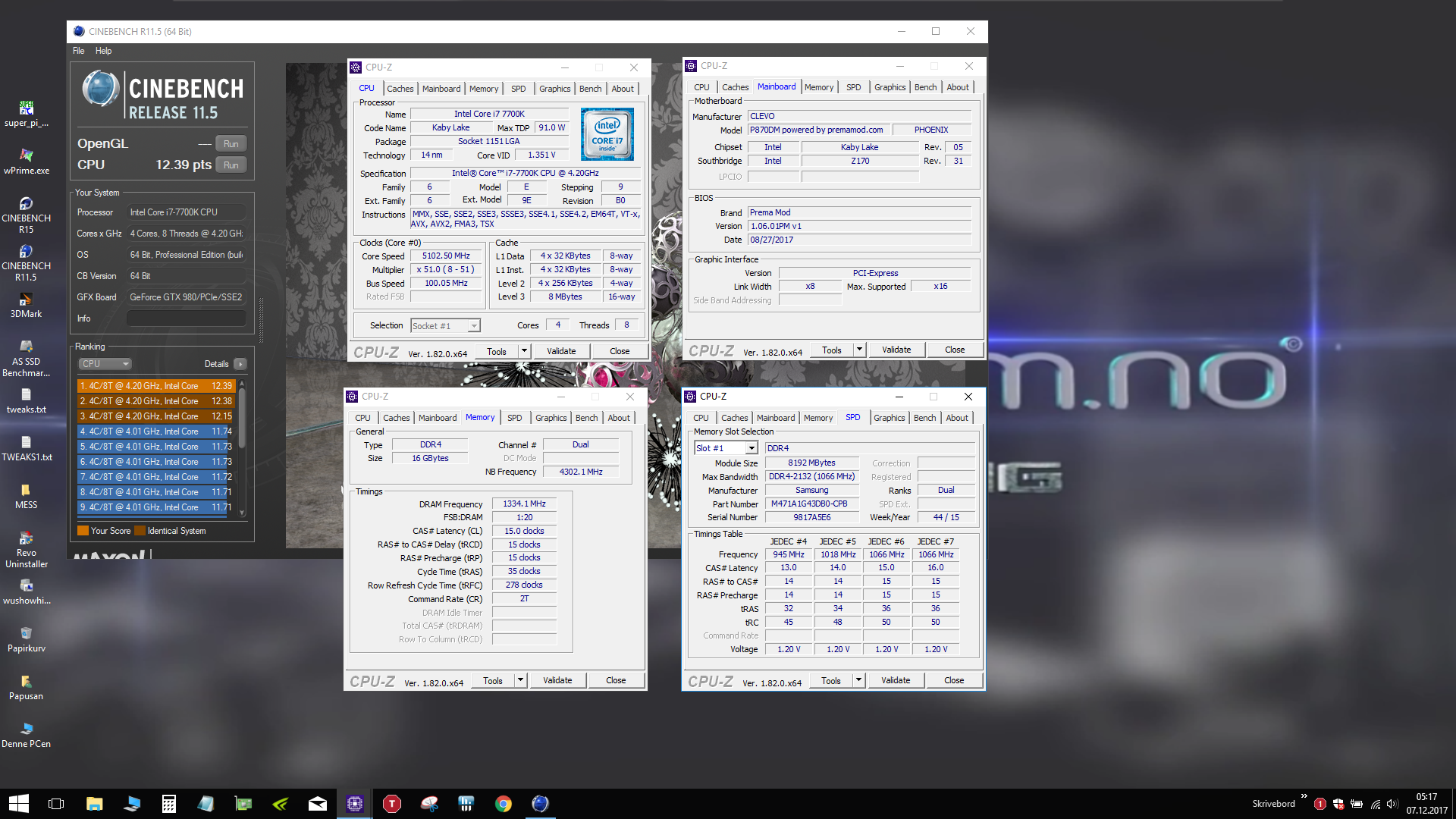
Task: Click the Cinebench Info input field
Action: (x=186, y=318)
